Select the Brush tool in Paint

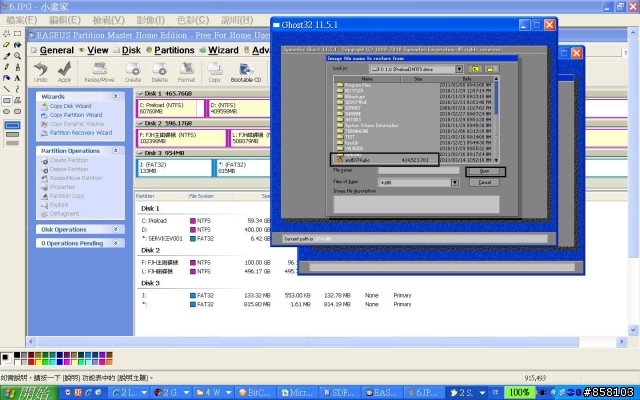coord(18,67)
